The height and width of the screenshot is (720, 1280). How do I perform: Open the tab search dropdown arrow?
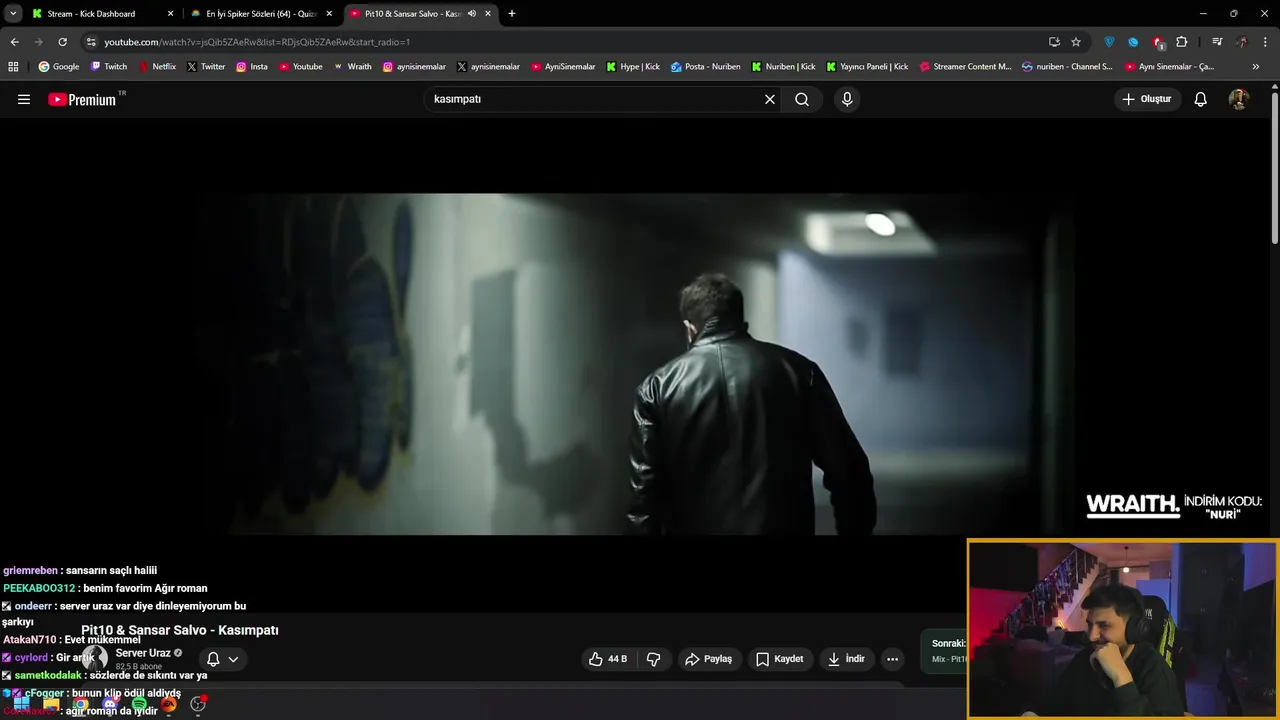pyautogui.click(x=13, y=14)
